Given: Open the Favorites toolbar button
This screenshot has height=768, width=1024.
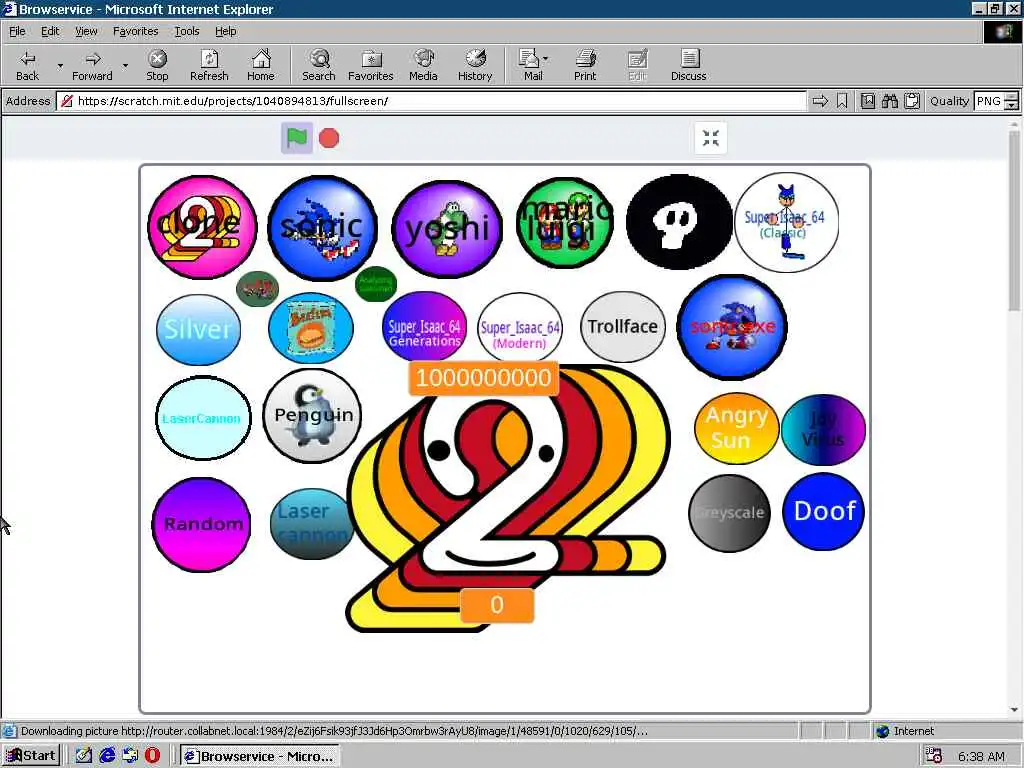Looking at the screenshot, I should (x=371, y=65).
